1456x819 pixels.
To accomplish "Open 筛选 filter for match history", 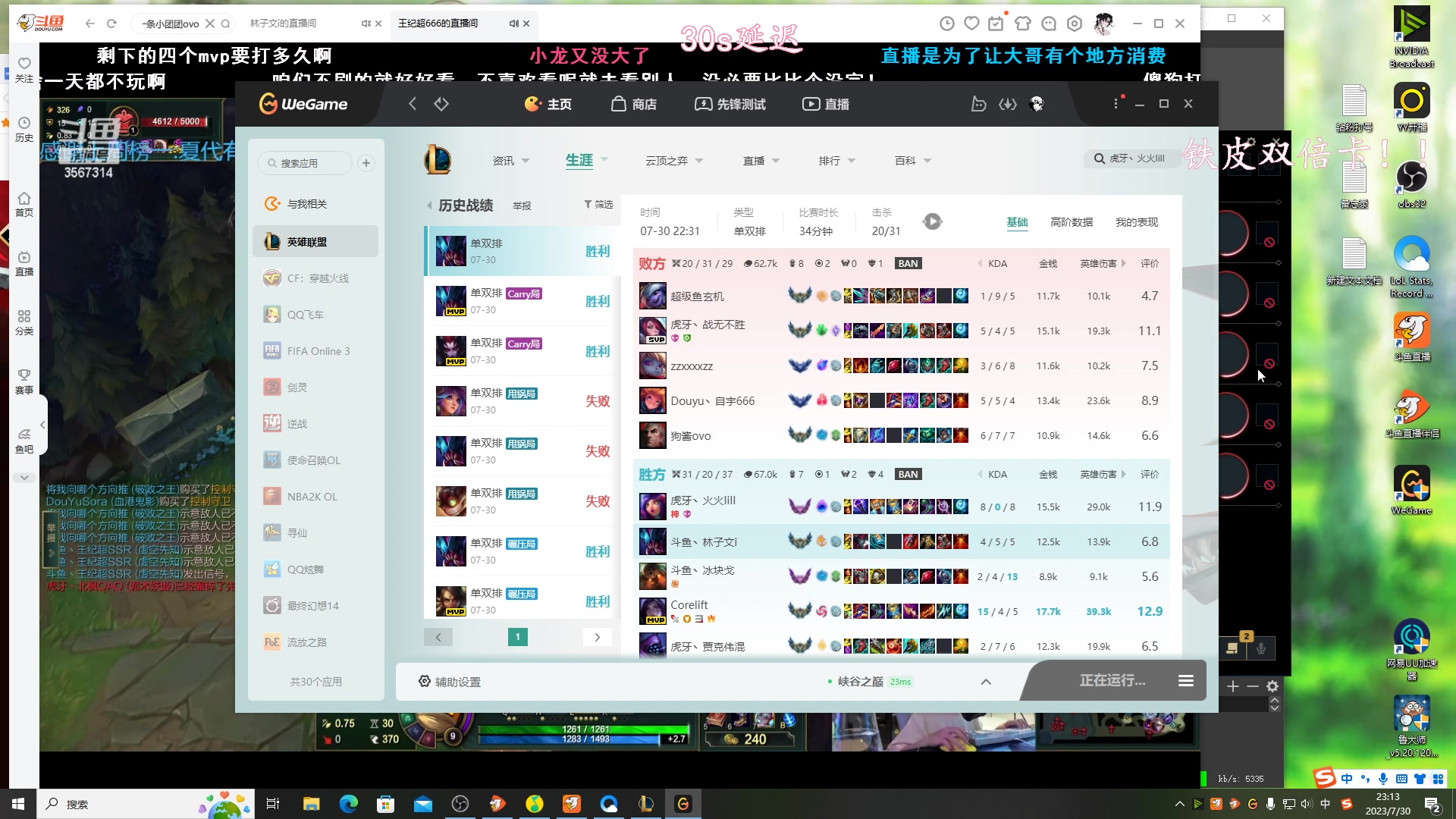I will [x=598, y=205].
